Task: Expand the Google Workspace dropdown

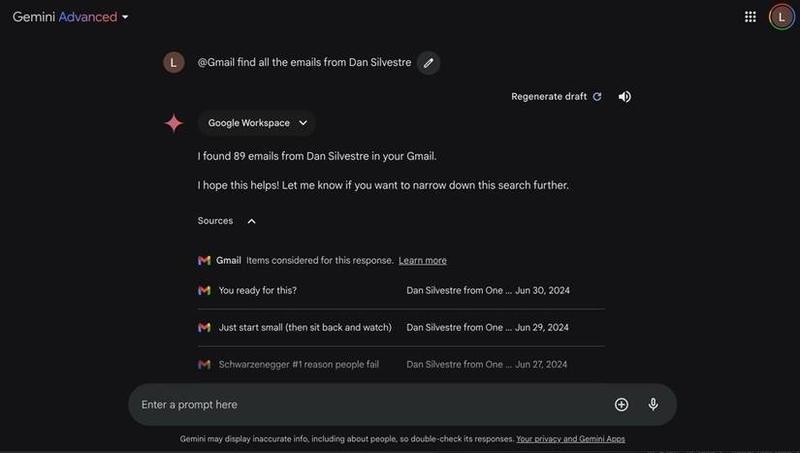Action: (257, 123)
